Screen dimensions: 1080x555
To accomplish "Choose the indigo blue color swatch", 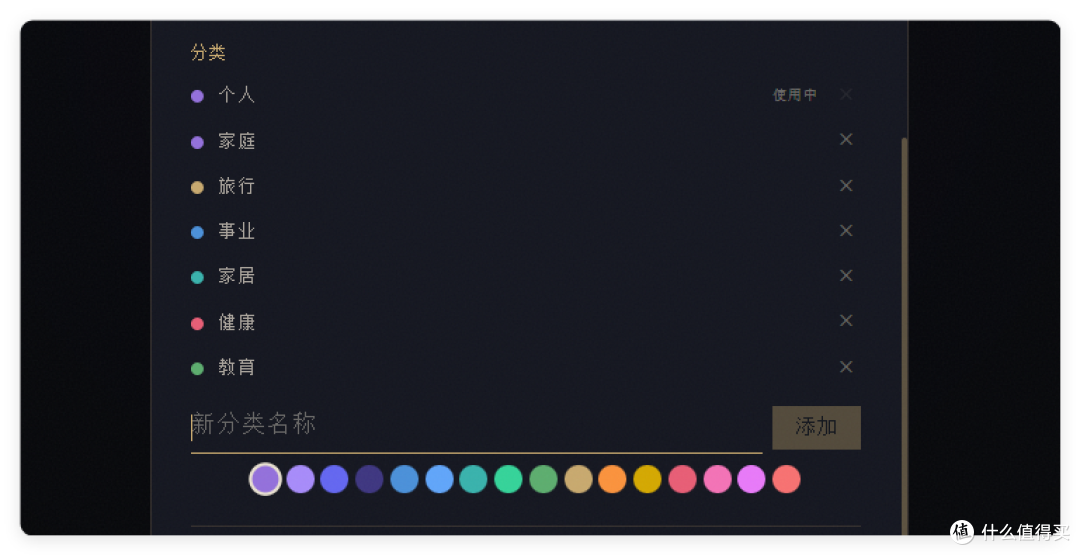I will (335, 479).
